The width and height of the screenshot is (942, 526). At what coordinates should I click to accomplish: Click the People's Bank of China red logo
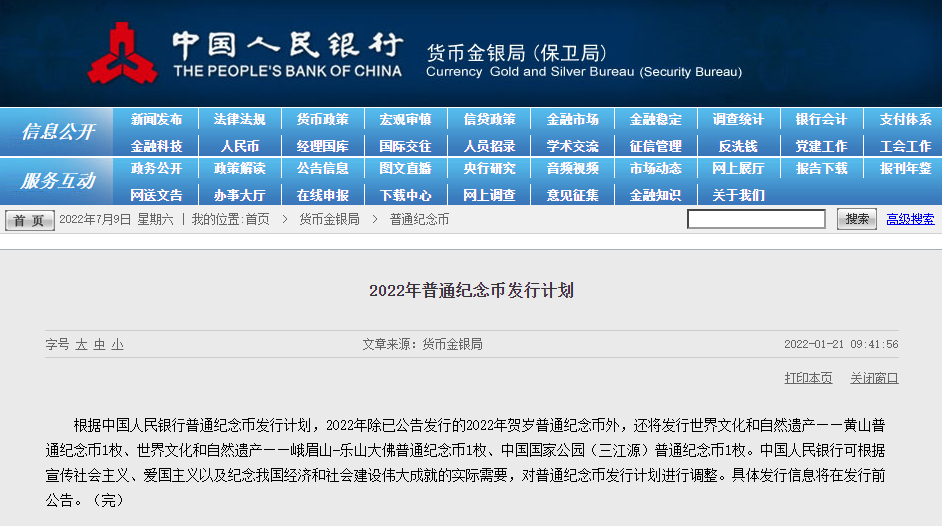click(x=123, y=53)
